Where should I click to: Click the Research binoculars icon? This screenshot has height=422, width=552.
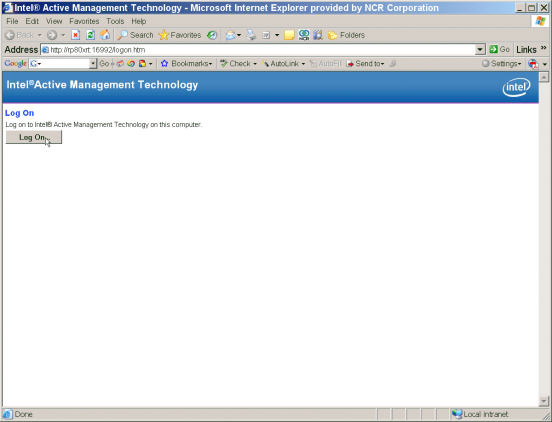pyautogui.click(x=318, y=35)
